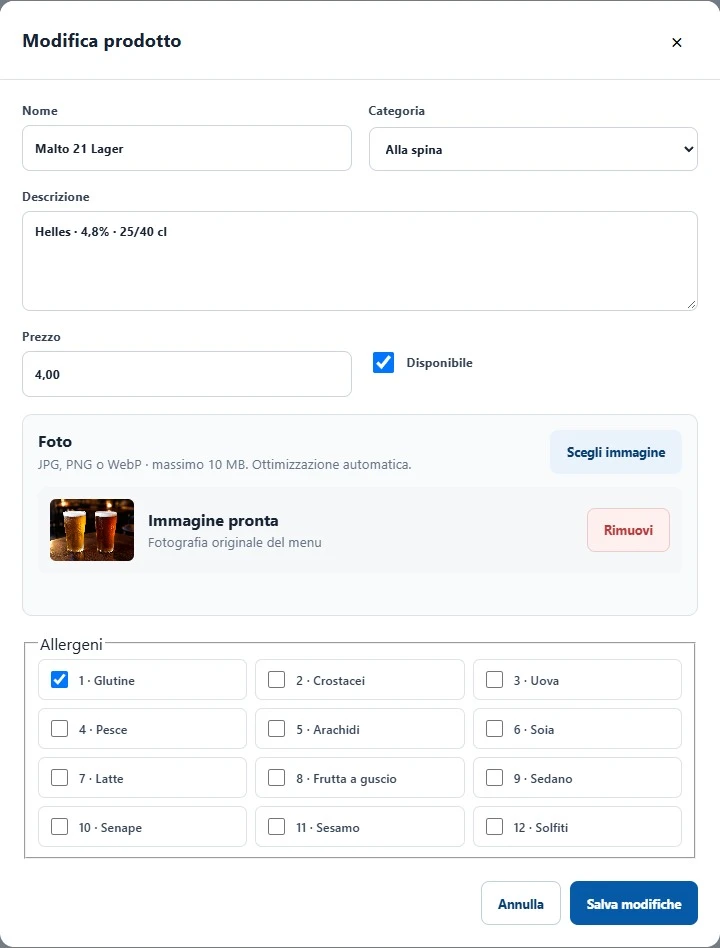The image size is (720, 948).
Task: Check the Crostacei allergen box
Action: tap(276, 680)
